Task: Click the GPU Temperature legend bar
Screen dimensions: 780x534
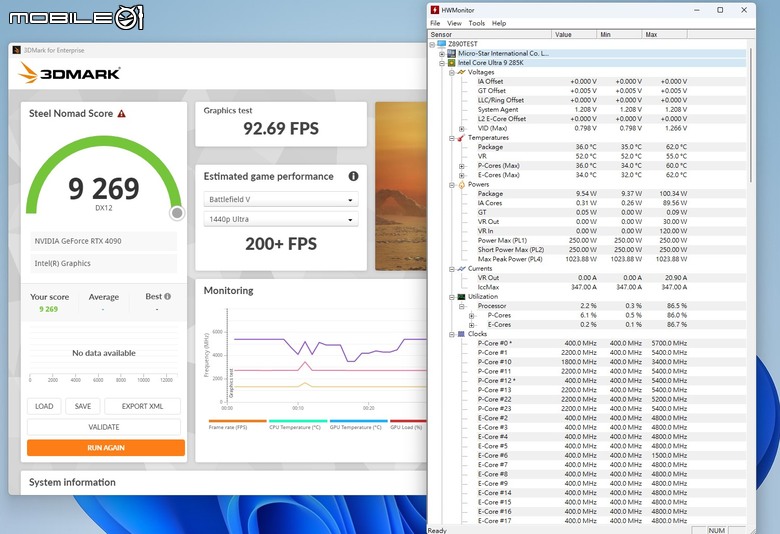Action: click(x=358, y=421)
